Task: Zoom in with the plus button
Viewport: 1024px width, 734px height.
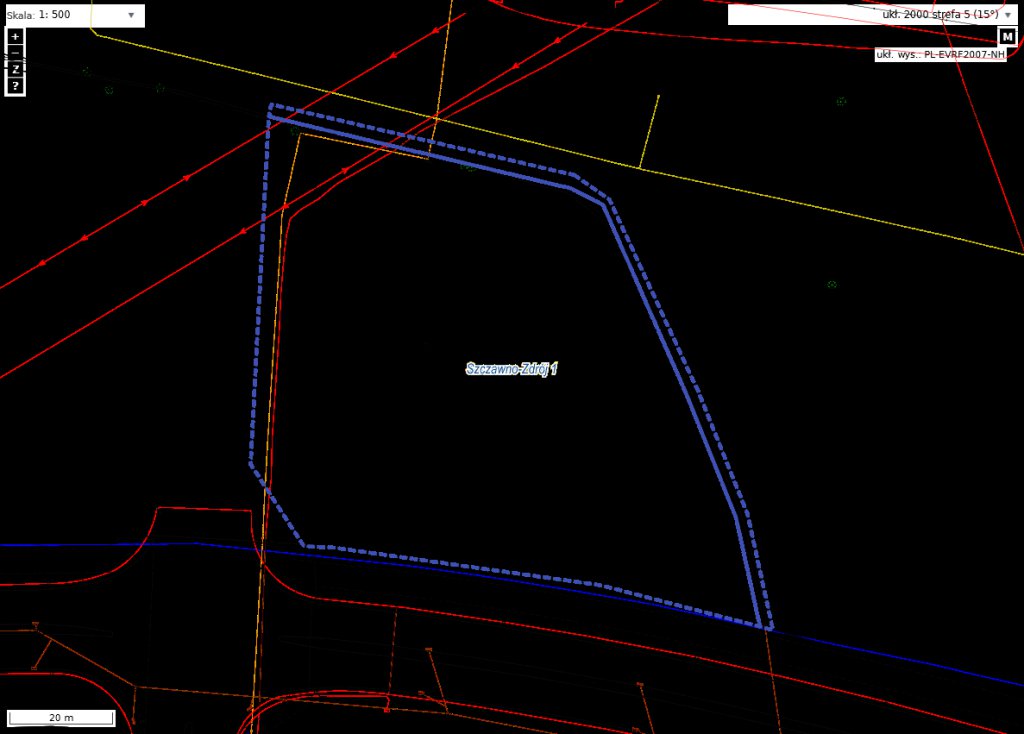Action: pyautogui.click(x=15, y=36)
